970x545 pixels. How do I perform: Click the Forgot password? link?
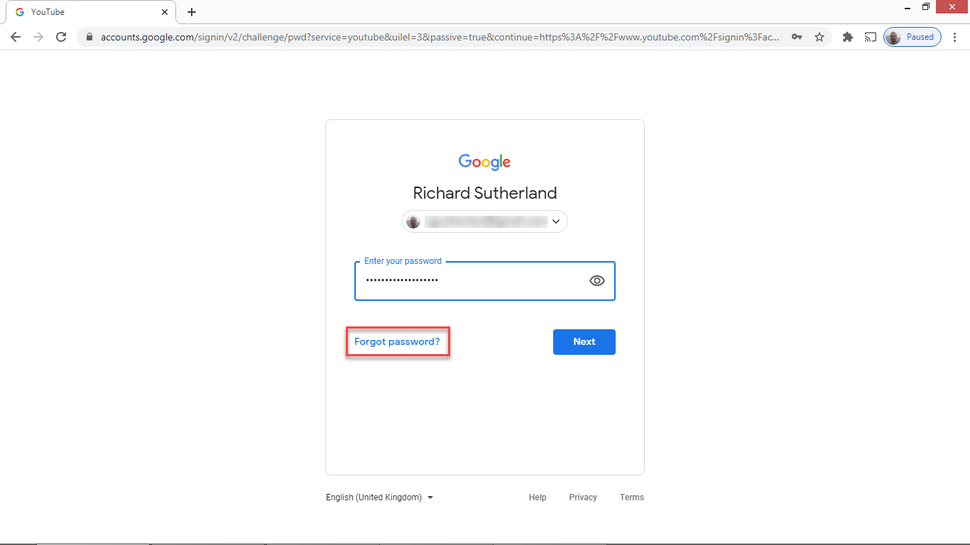(x=397, y=342)
